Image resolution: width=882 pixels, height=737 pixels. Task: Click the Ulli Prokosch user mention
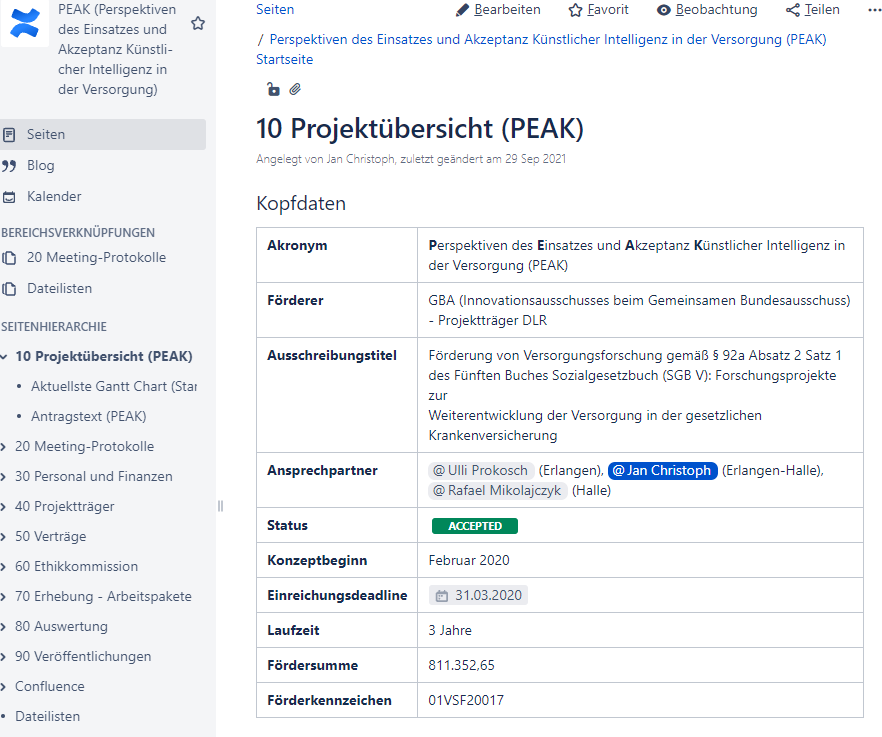pyautogui.click(x=481, y=470)
